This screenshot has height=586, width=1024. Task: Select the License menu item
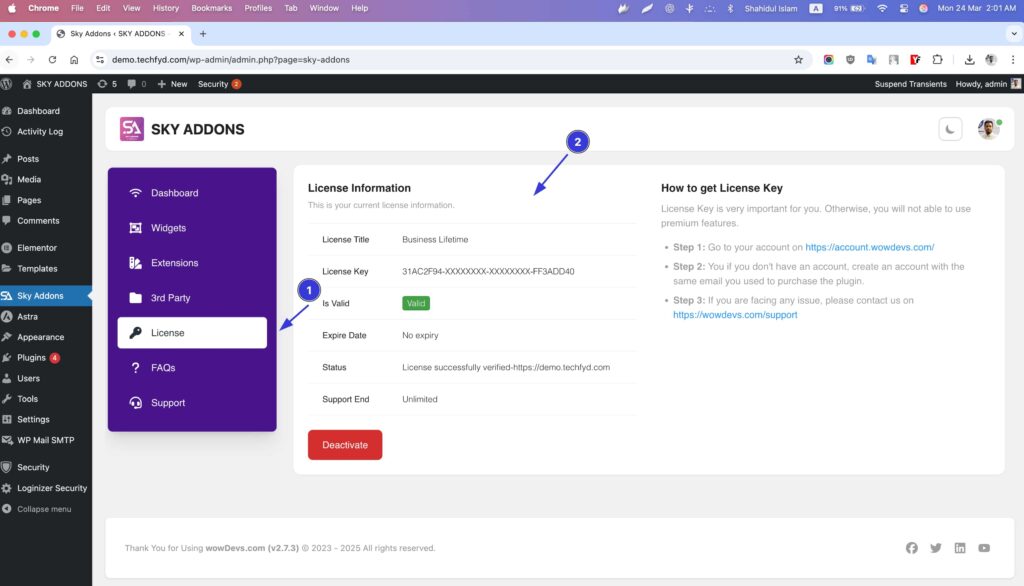[192, 333]
